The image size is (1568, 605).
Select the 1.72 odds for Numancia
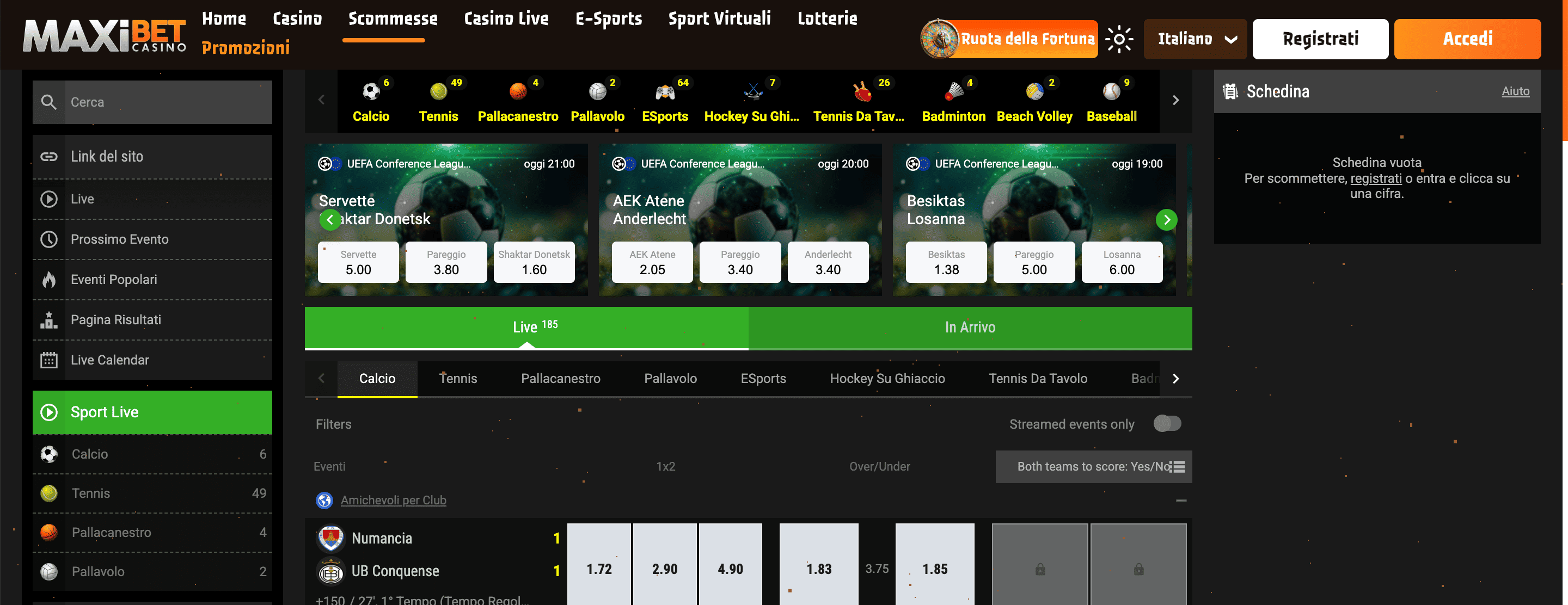[x=598, y=568]
